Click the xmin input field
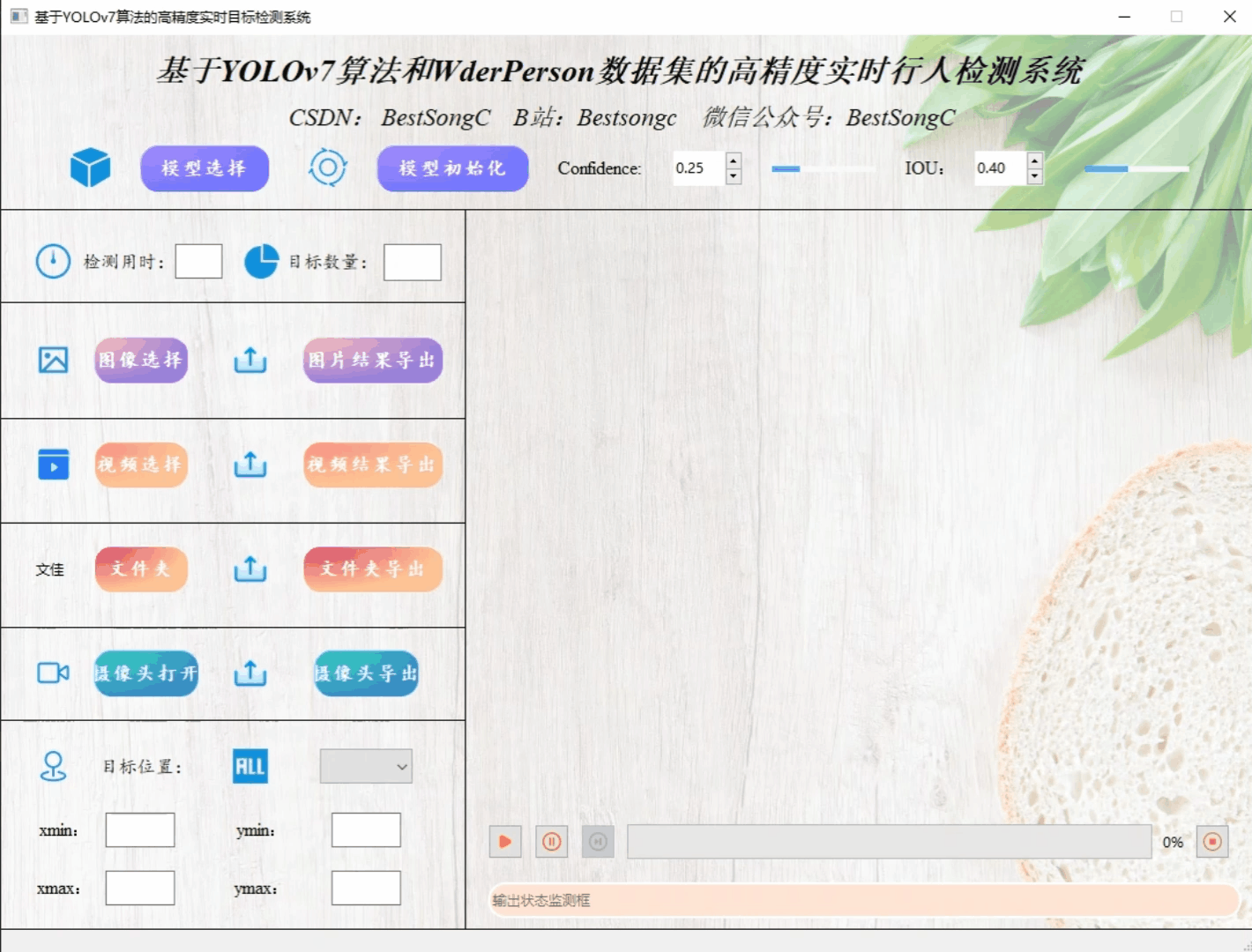 pos(140,830)
